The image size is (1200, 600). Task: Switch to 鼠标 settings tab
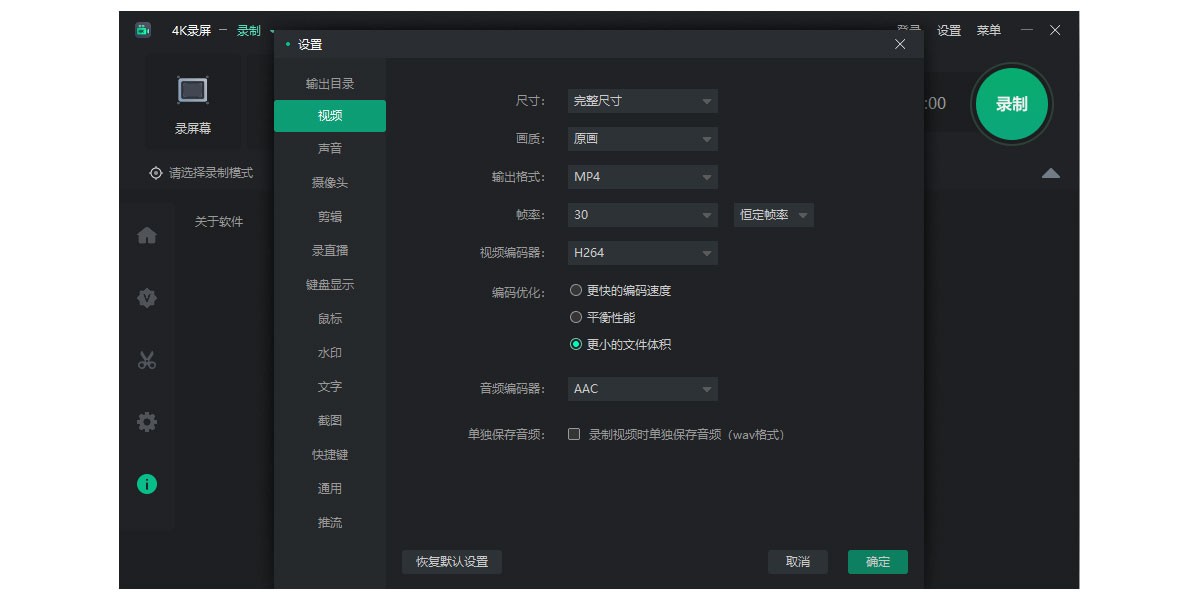pos(330,319)
